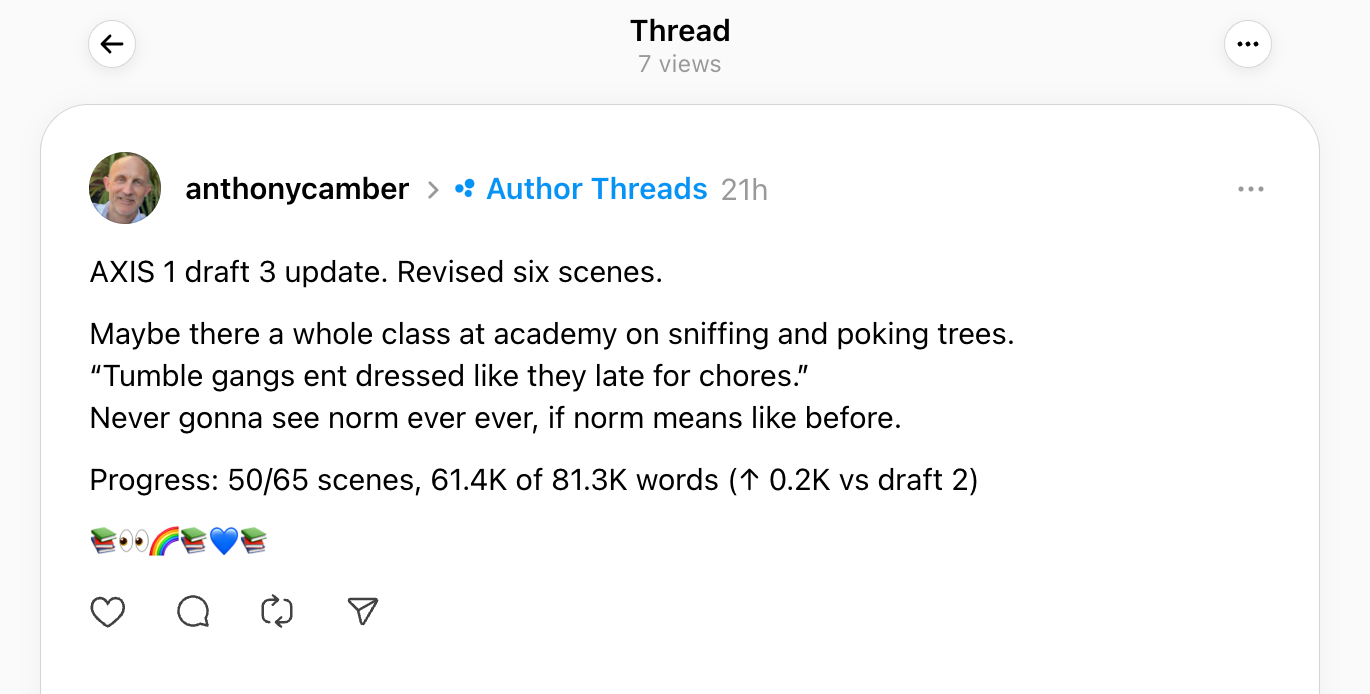Click the rainbow emoji in the post

pyautogui.click(x=163, y=542)
